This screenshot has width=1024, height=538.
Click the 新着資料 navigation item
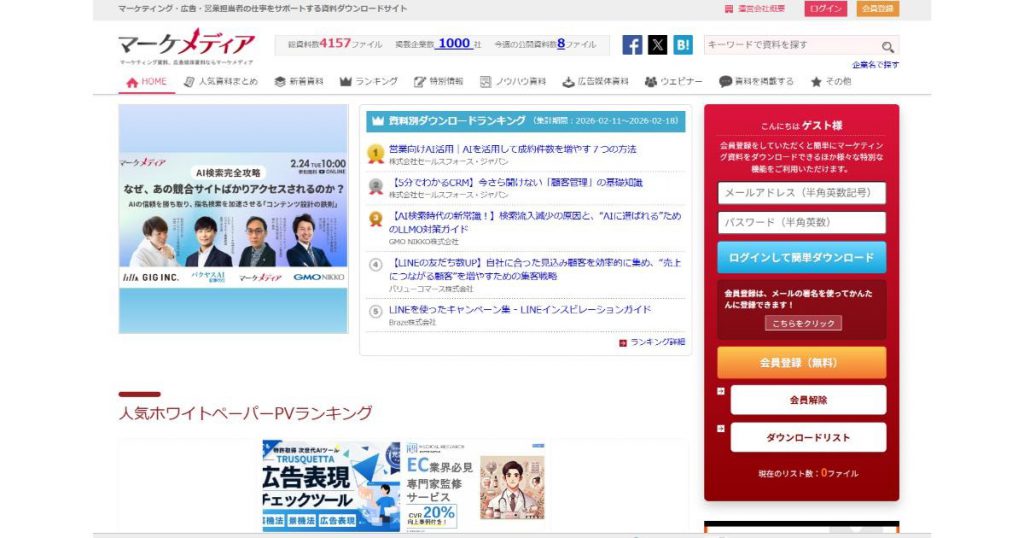pos(299,82)
